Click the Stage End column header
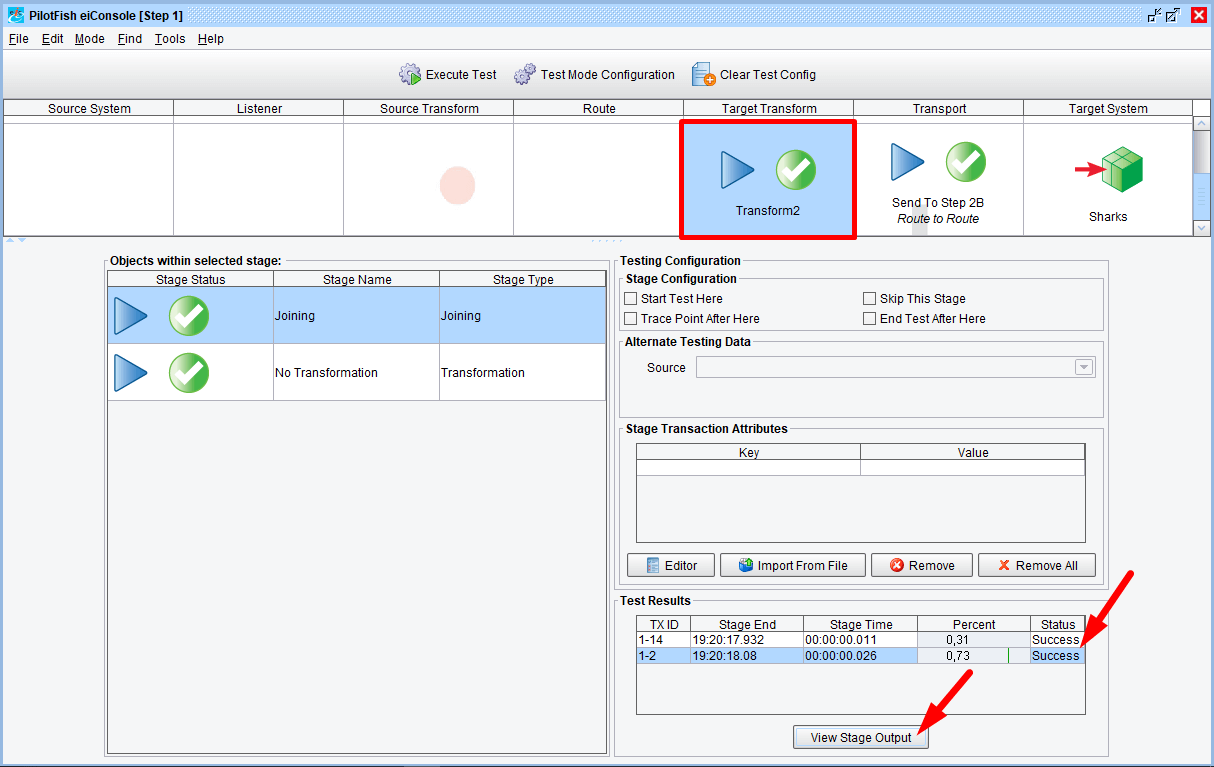Screen dimensions: 1214x767 747,624
